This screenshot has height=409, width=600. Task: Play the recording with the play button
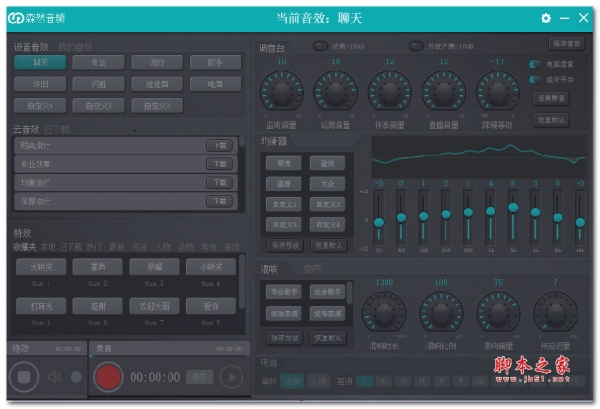click(x=232, y=377)
